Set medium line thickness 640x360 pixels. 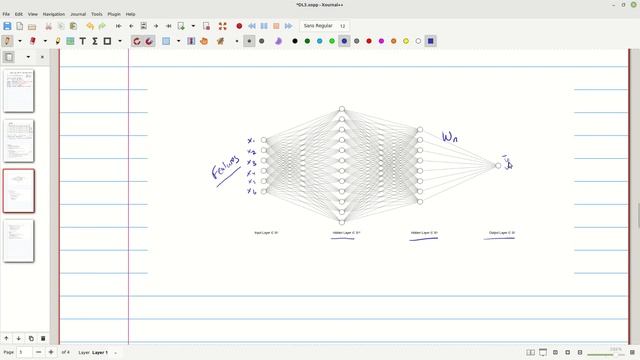tap(249, 41)
